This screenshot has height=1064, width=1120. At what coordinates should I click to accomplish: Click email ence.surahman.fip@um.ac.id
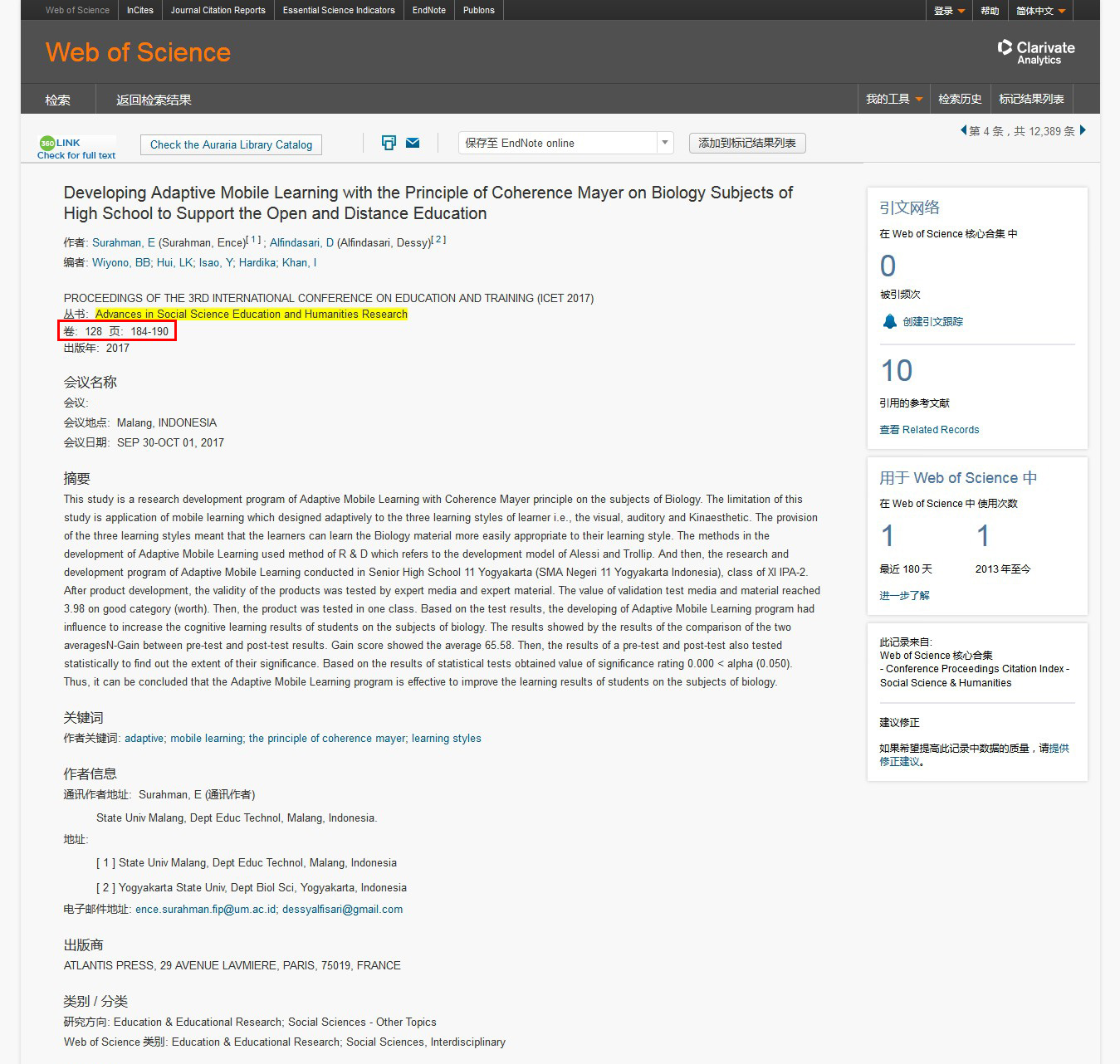205,909
